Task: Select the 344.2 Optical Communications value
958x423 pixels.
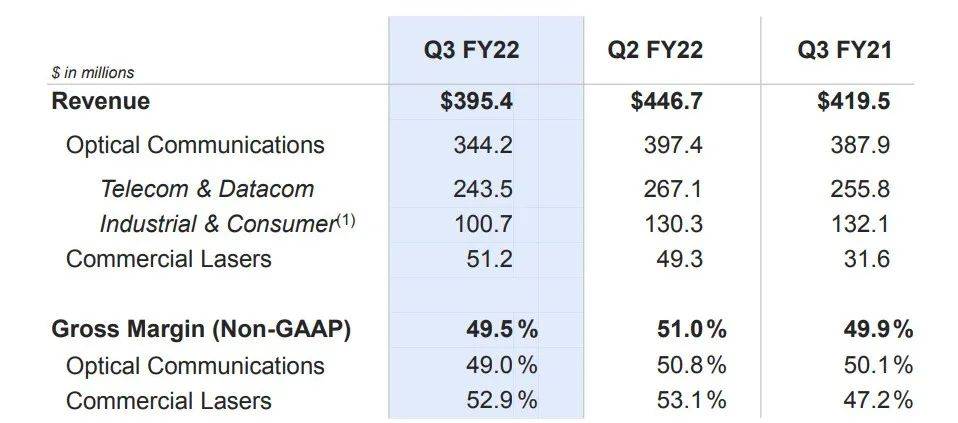Action: (x=482, y=145)
